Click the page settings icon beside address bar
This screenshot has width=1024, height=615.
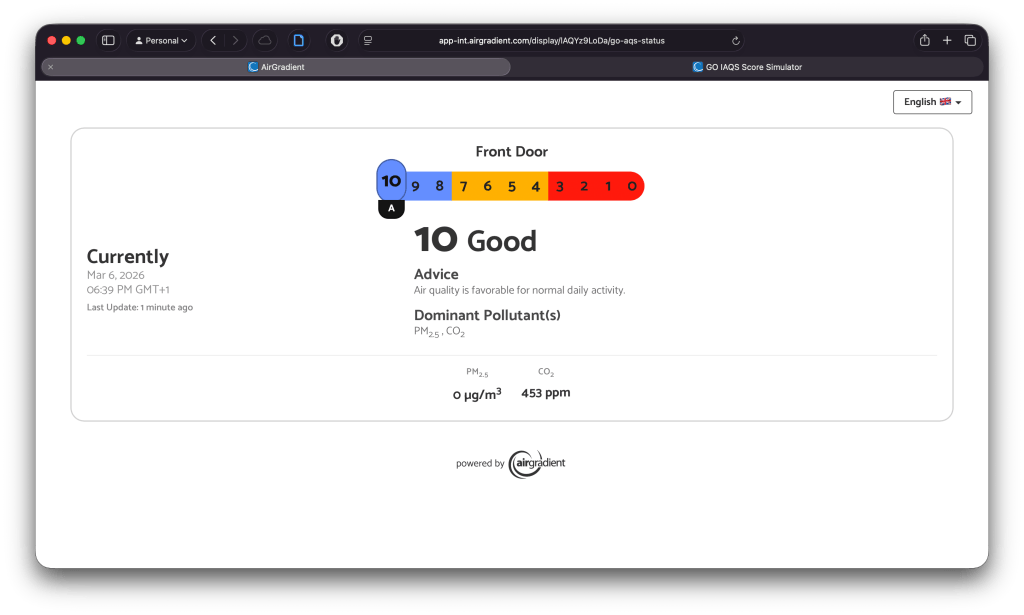368,41
